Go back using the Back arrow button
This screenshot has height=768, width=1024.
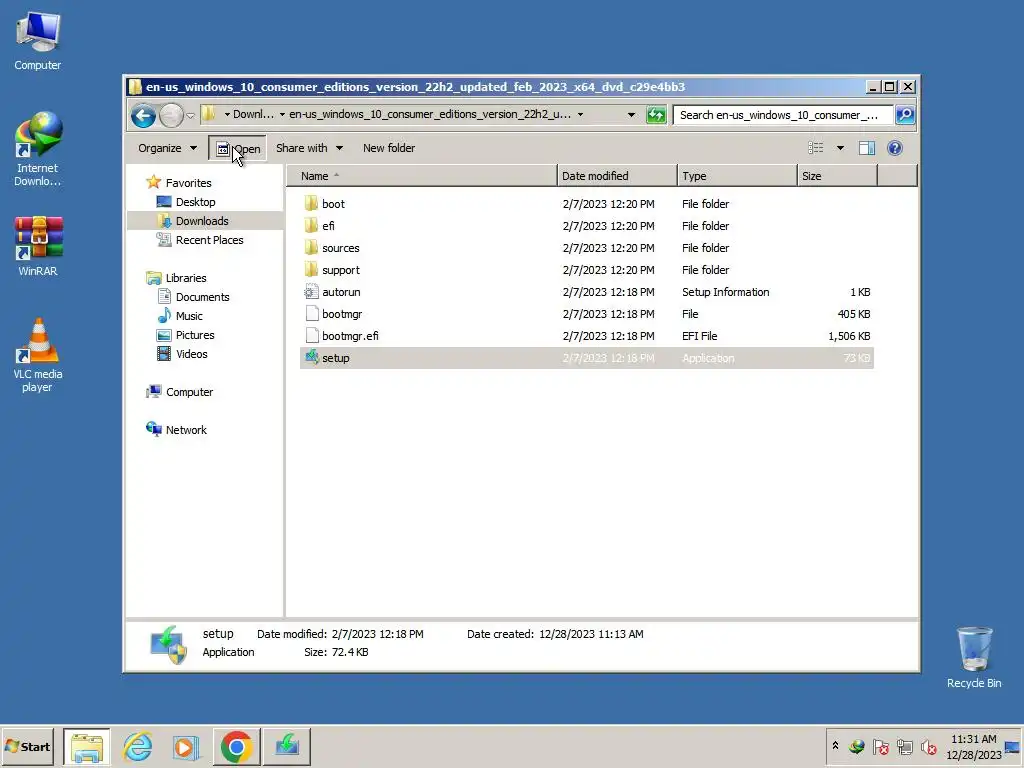pos(143,116)
